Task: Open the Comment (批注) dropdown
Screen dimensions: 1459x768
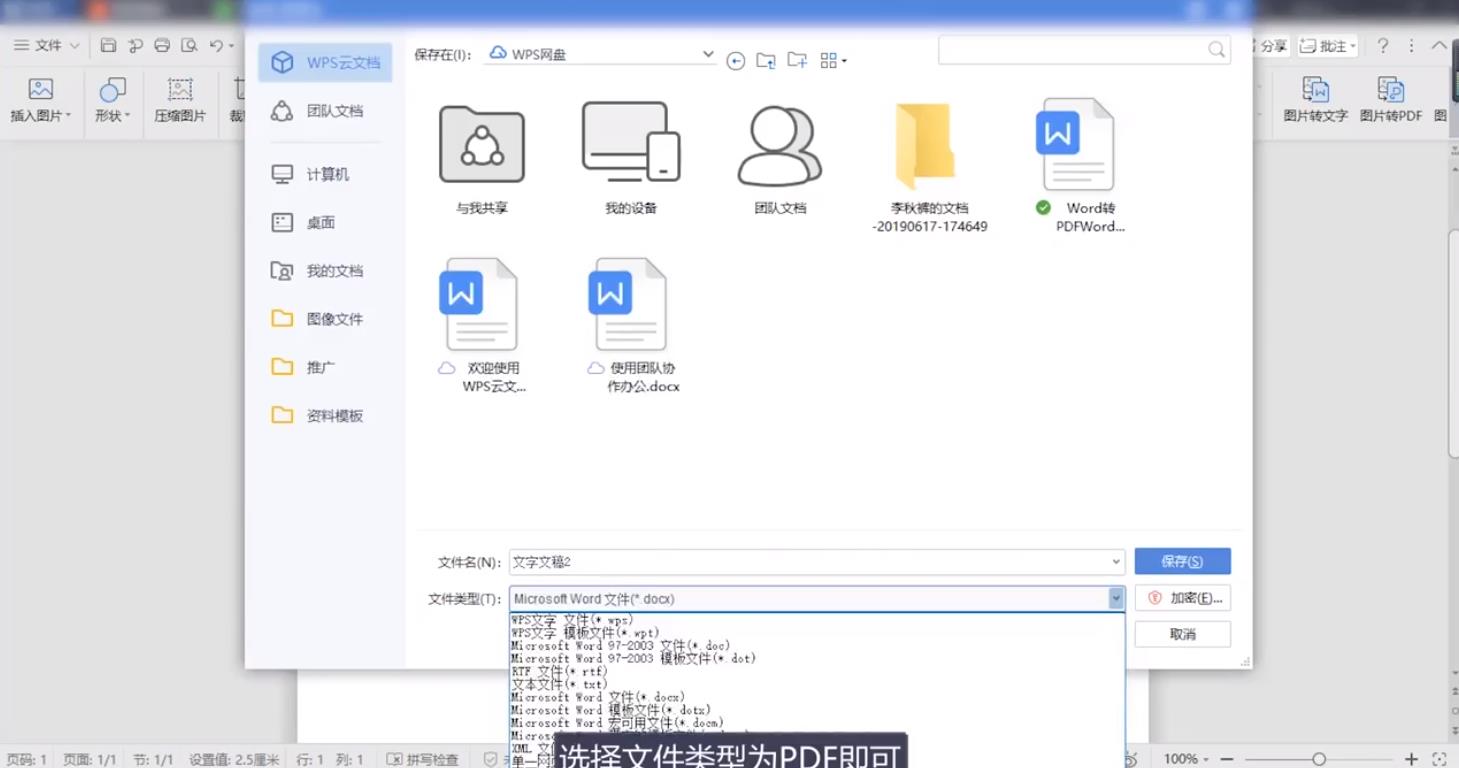Action: click(x=1328, y=46)
